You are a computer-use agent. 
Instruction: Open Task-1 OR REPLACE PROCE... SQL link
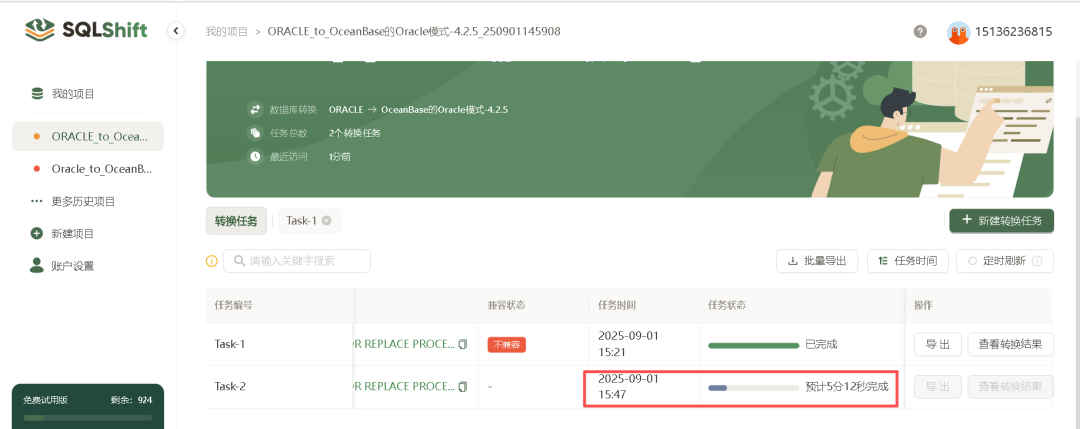pyautogui.click(x=404, y=344)
